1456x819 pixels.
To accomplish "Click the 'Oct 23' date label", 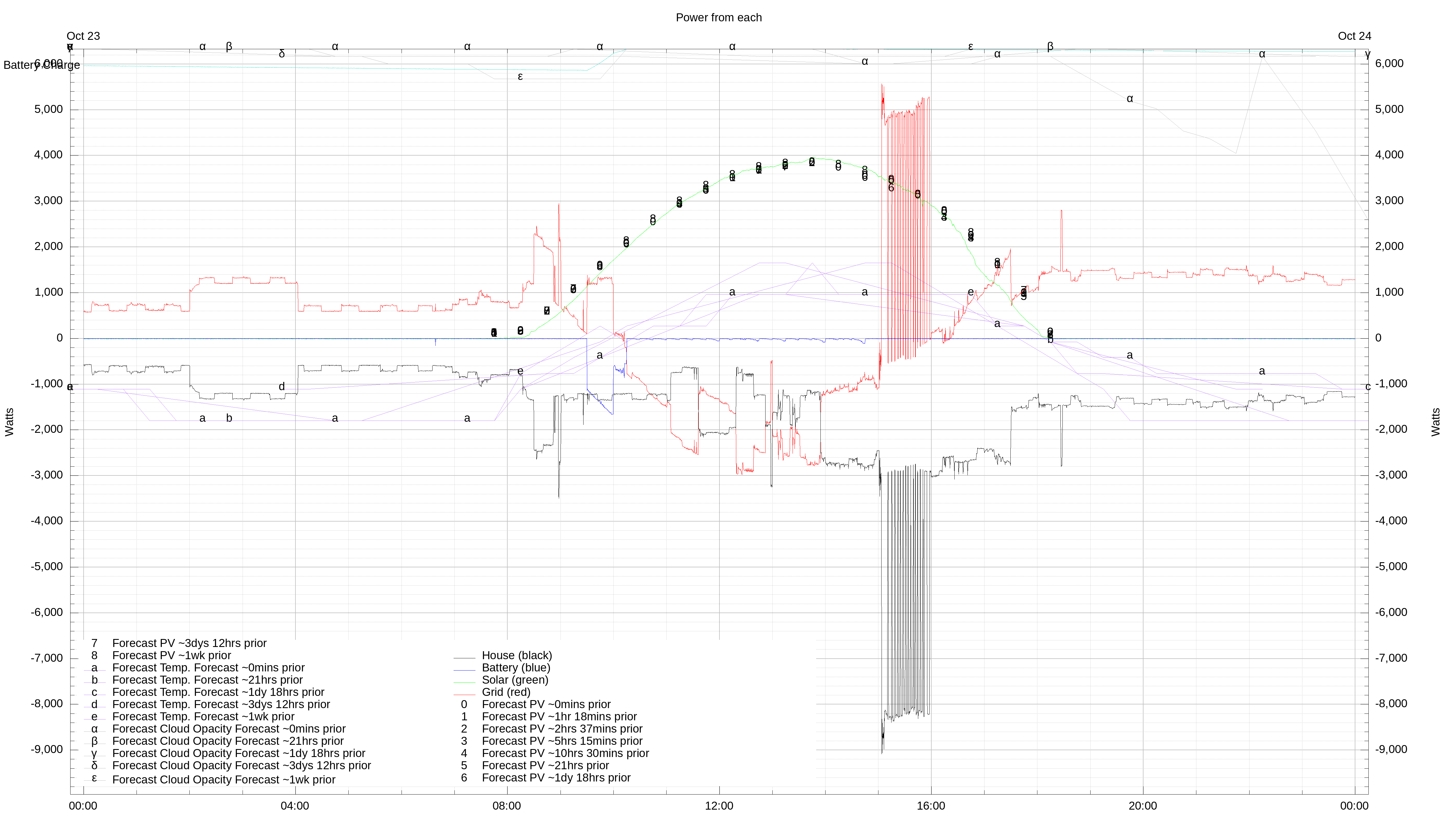I will pyautogui.click(x=83, y=36).
